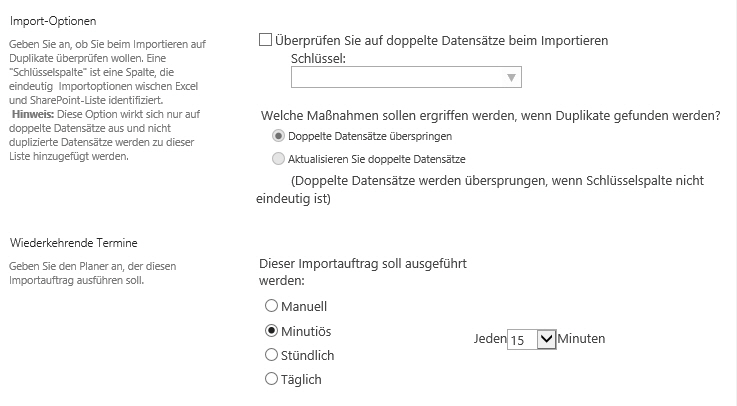Click the Täglich label text
737x406 pixels.
[x=301, y=379]
